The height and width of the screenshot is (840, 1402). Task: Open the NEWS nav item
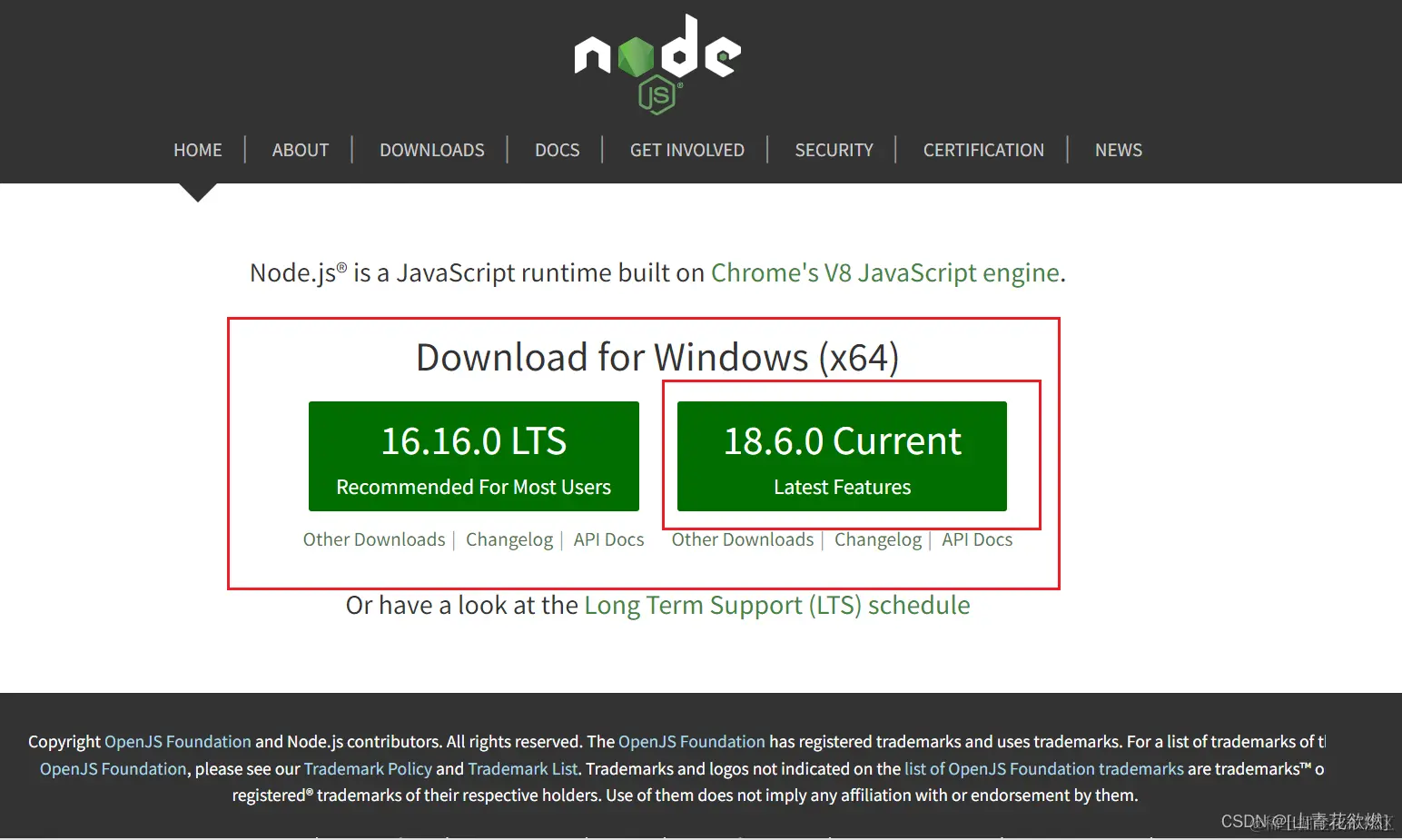click(1119, 150)
